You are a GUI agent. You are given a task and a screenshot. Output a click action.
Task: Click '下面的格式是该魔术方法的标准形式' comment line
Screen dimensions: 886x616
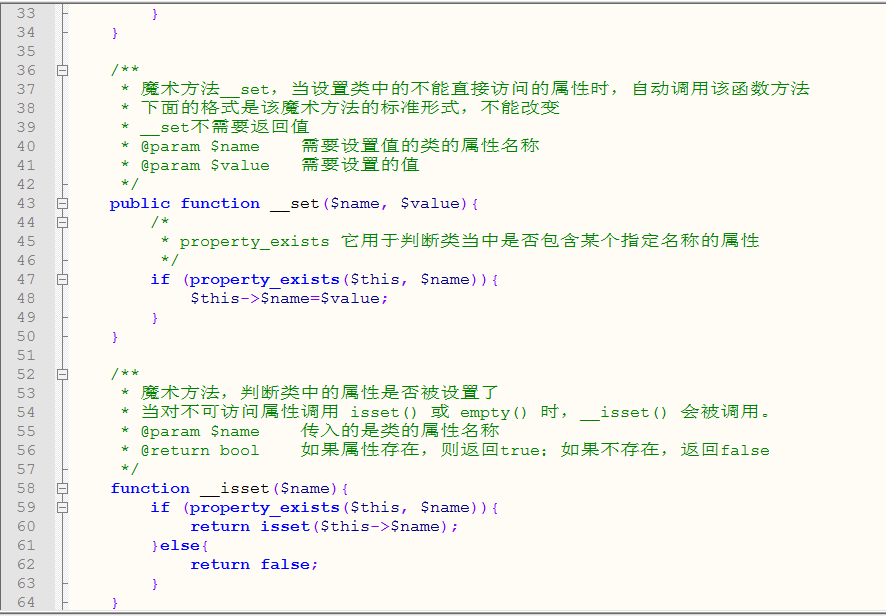300,107
